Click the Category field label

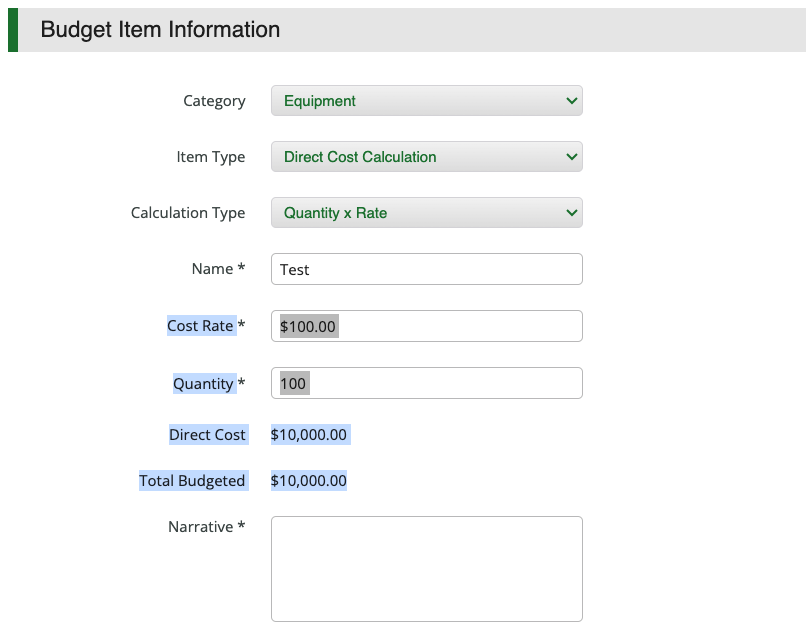point(214,101)
